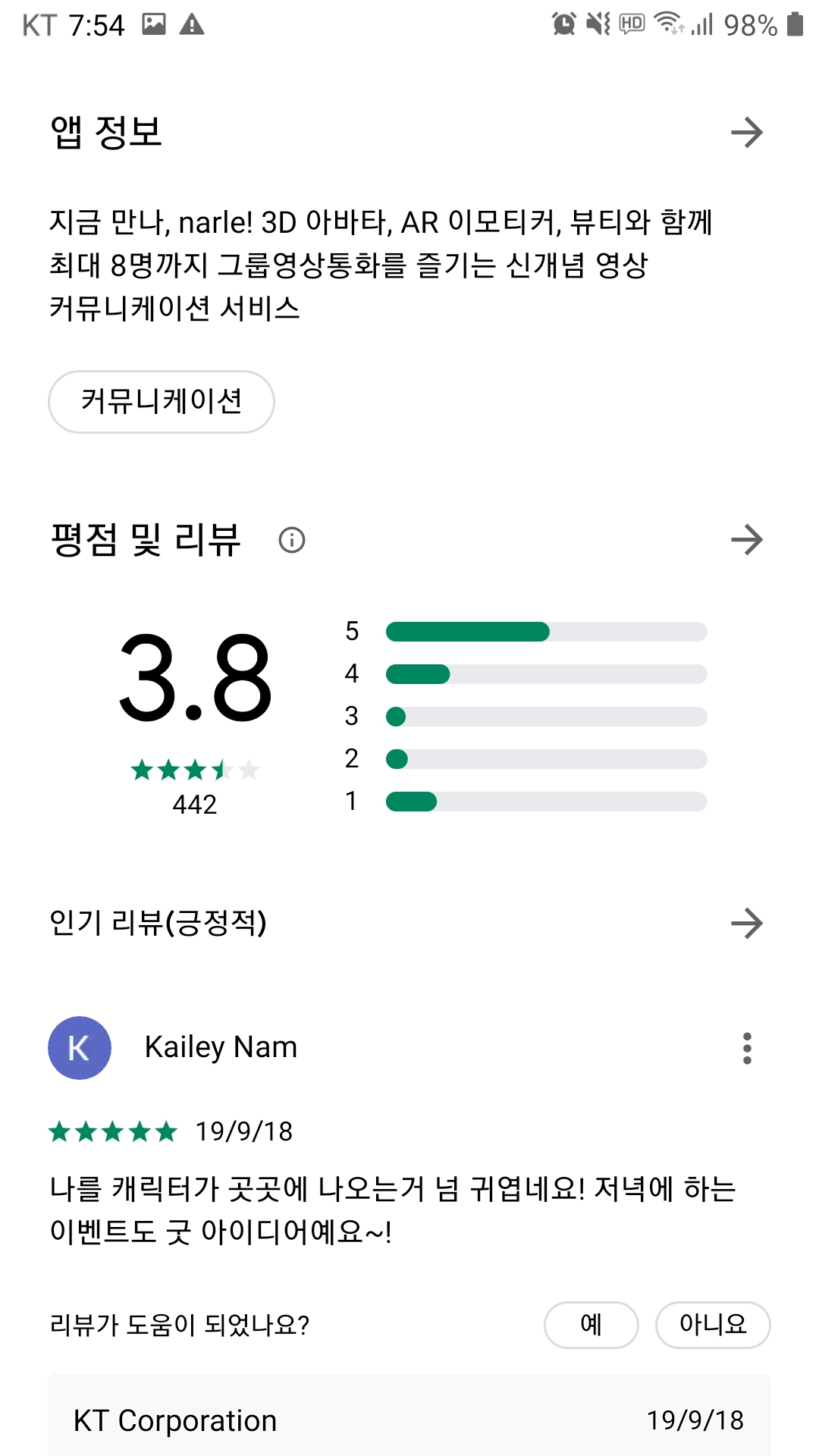819x1456 pixels.
Task: Tap the 1-star rating bar
Action: [546, 802]
